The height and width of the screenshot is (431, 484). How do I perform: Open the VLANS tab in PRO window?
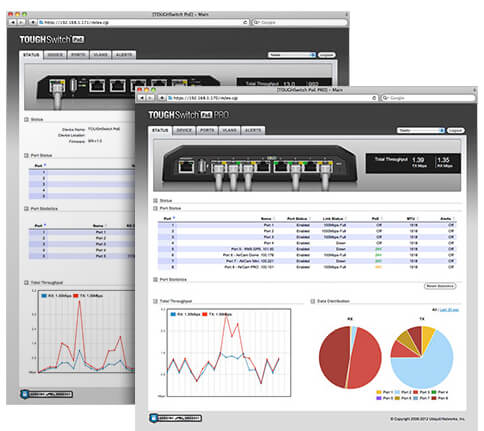tap(229, 130)
